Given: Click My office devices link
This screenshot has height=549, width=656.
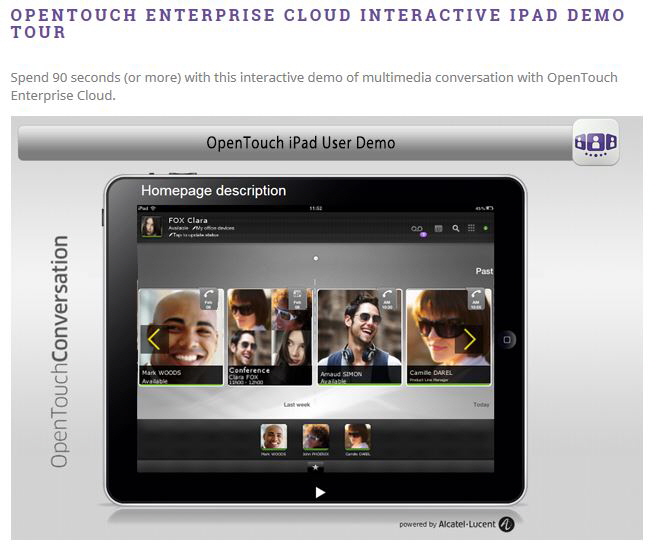Looking at the screenshot, I should coord(214,228).
